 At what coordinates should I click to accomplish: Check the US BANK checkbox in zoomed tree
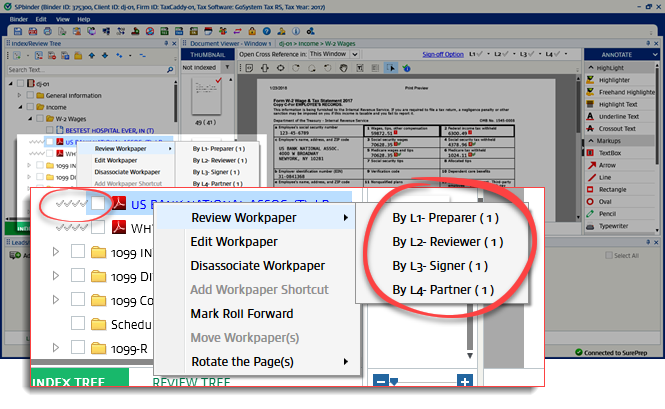click(x=98, y=203)
